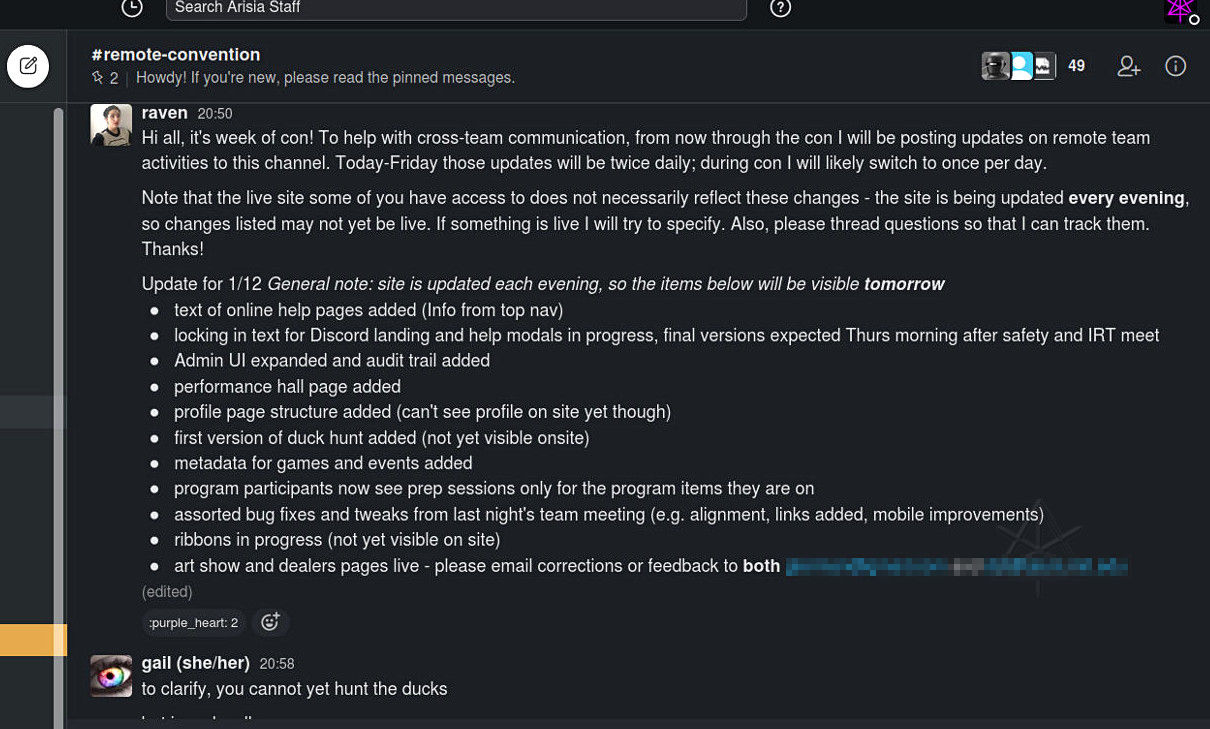Click the 20:50 message timestamp
Screen dimensions: 1210x729
point(215,114)
